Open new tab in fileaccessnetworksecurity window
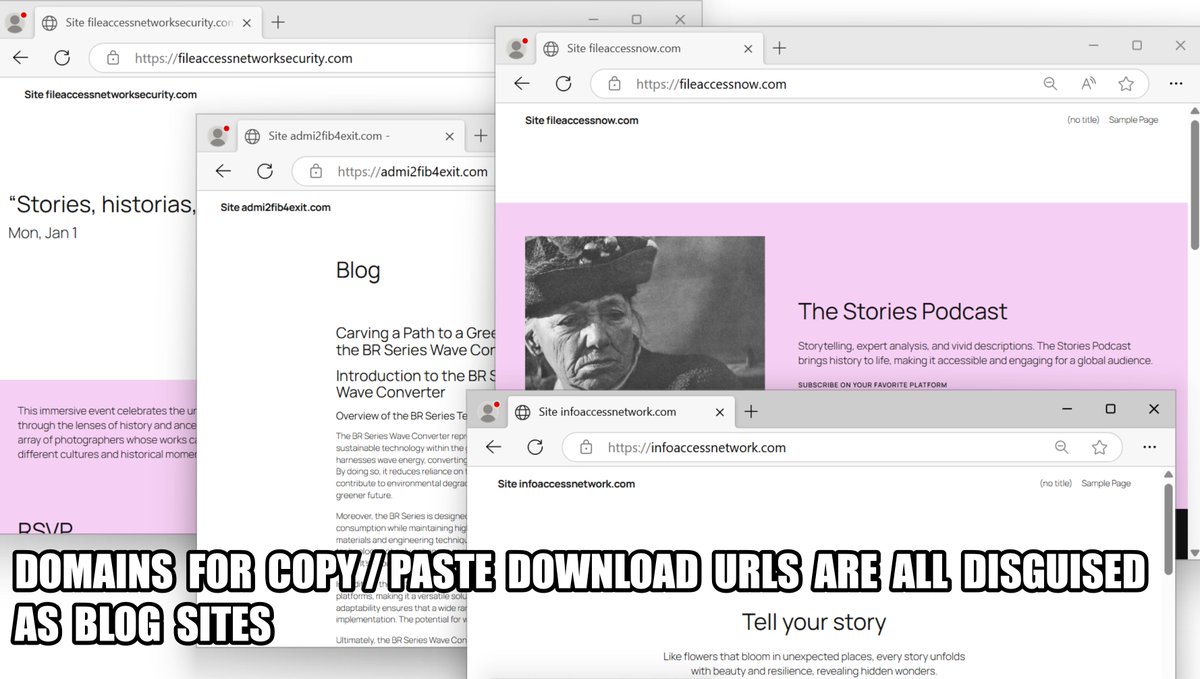Screen dimensions: 1200x679 tap(277, 22)
